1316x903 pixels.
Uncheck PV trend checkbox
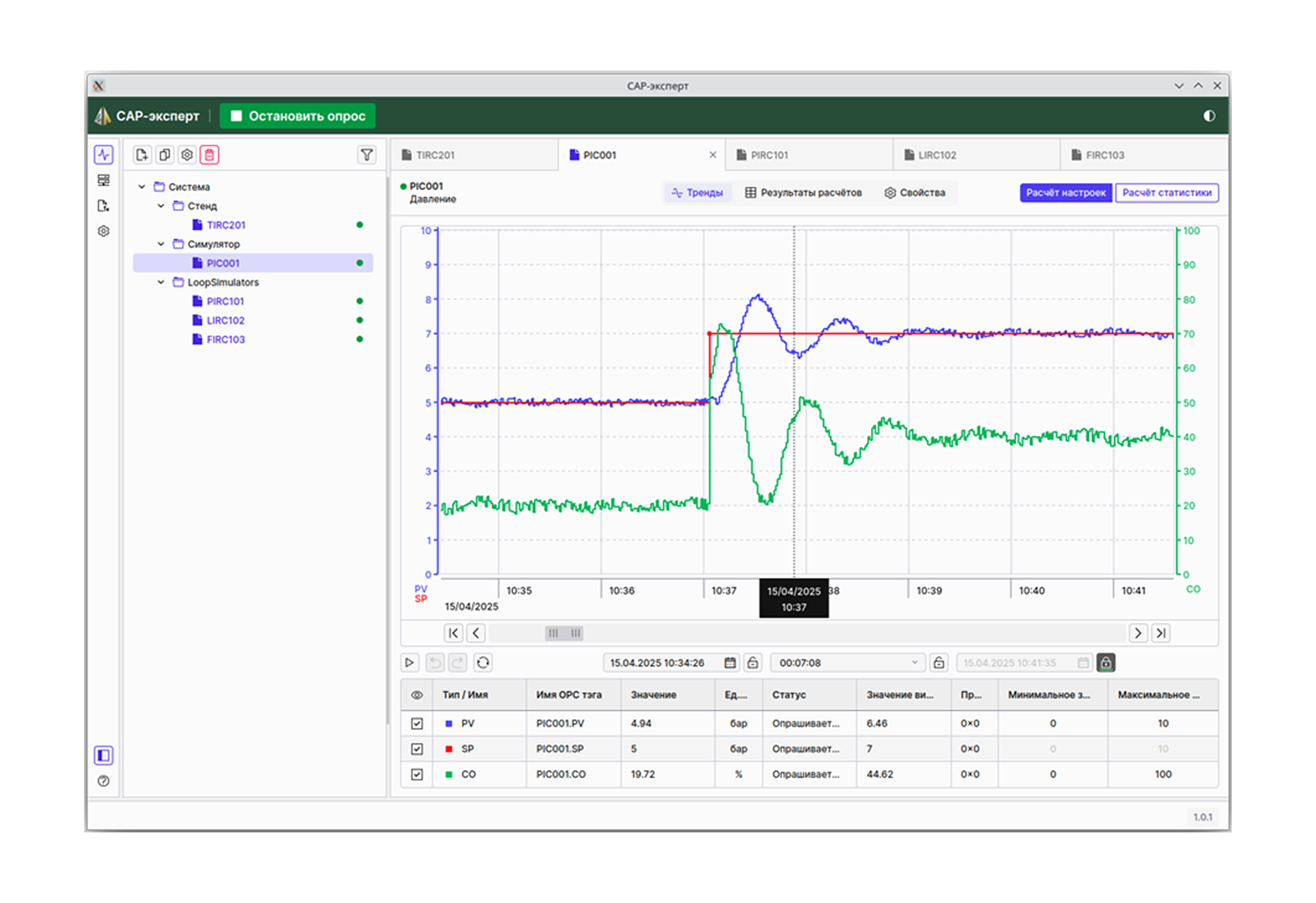click(x=417, y=723)
